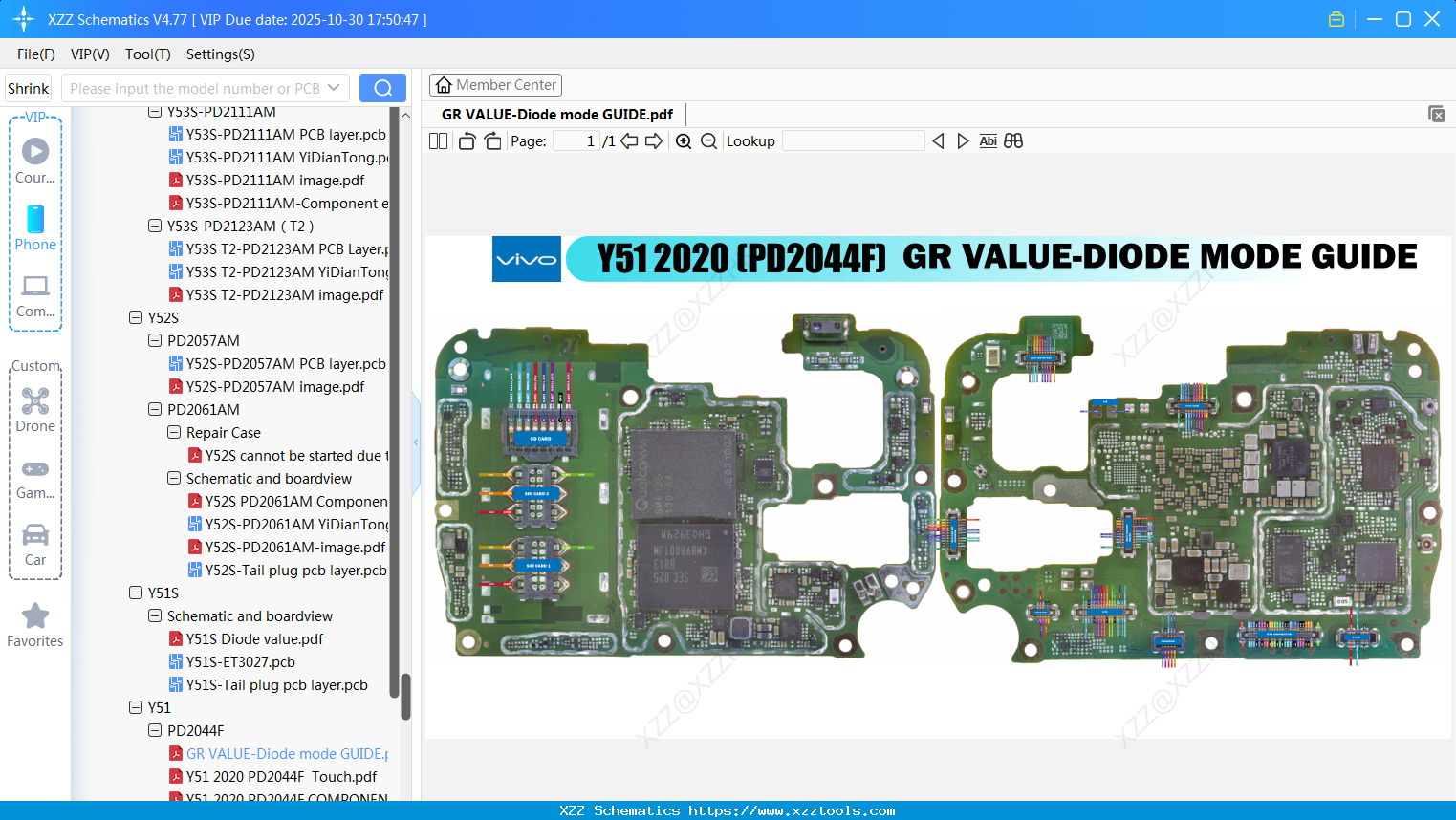
Task: Click the Shrink button to collapse the panel
Action: (x=28, y=88)
